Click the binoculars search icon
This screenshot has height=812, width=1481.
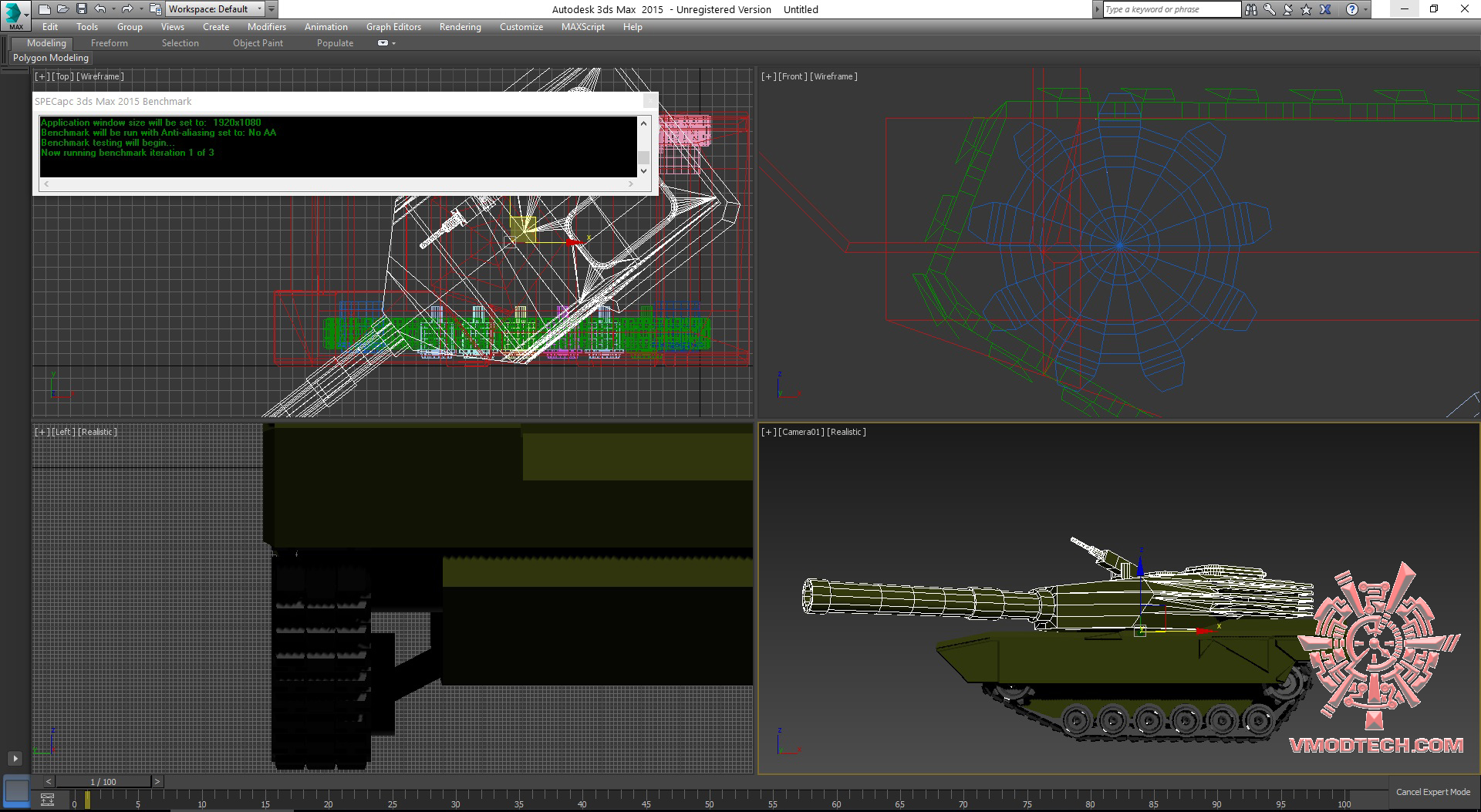point(1250,9)
